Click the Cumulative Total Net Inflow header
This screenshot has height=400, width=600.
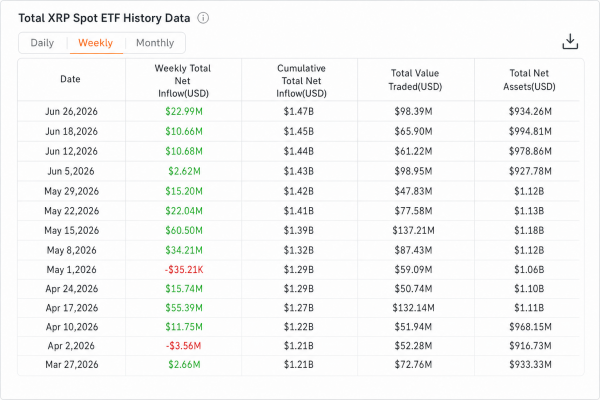(x=301, y=81)
